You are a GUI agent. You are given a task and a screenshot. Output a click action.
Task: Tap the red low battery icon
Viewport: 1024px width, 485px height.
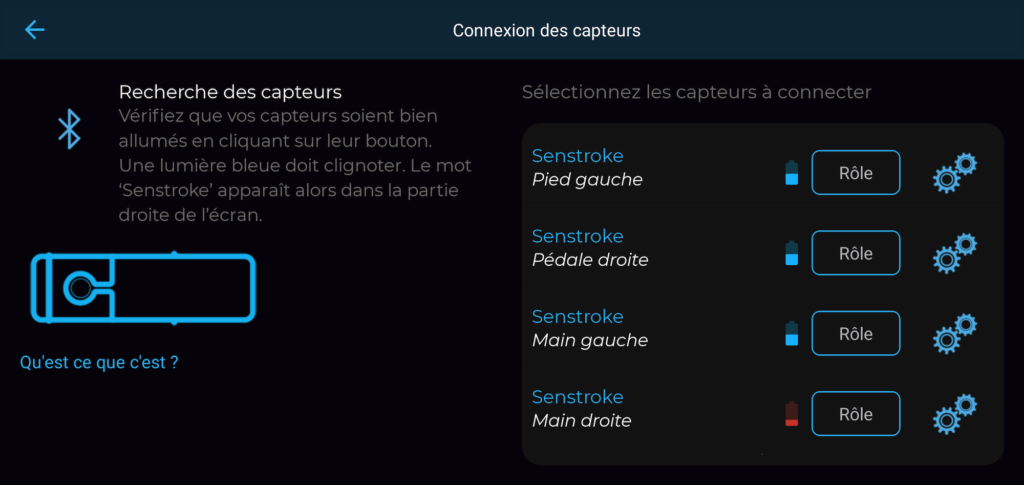click(x=792, y=414)
